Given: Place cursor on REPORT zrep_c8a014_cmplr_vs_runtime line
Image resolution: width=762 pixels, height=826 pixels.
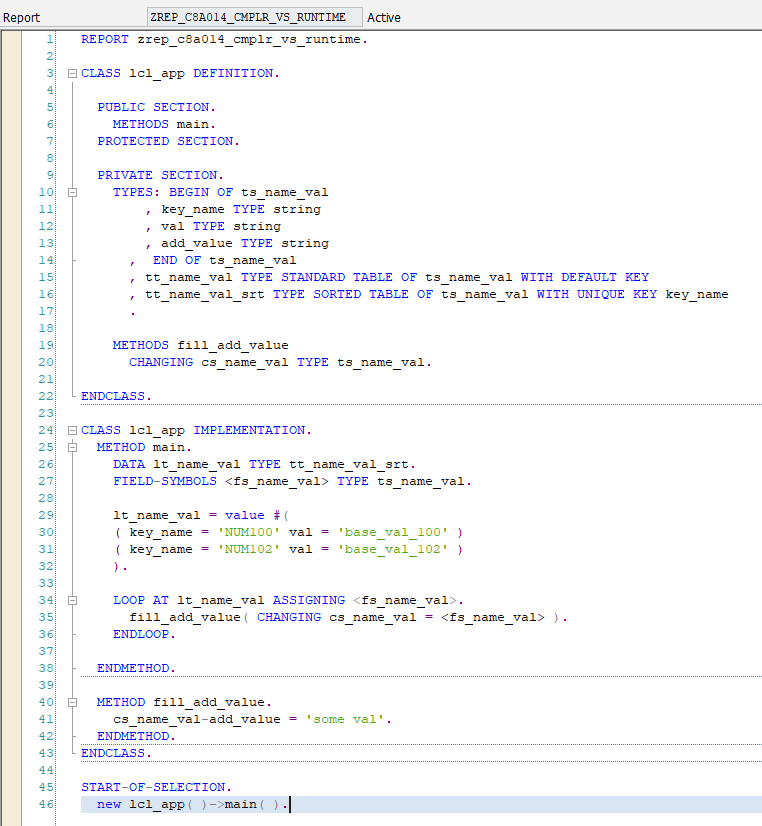Looking at the screenshot, I should (224, 40).
